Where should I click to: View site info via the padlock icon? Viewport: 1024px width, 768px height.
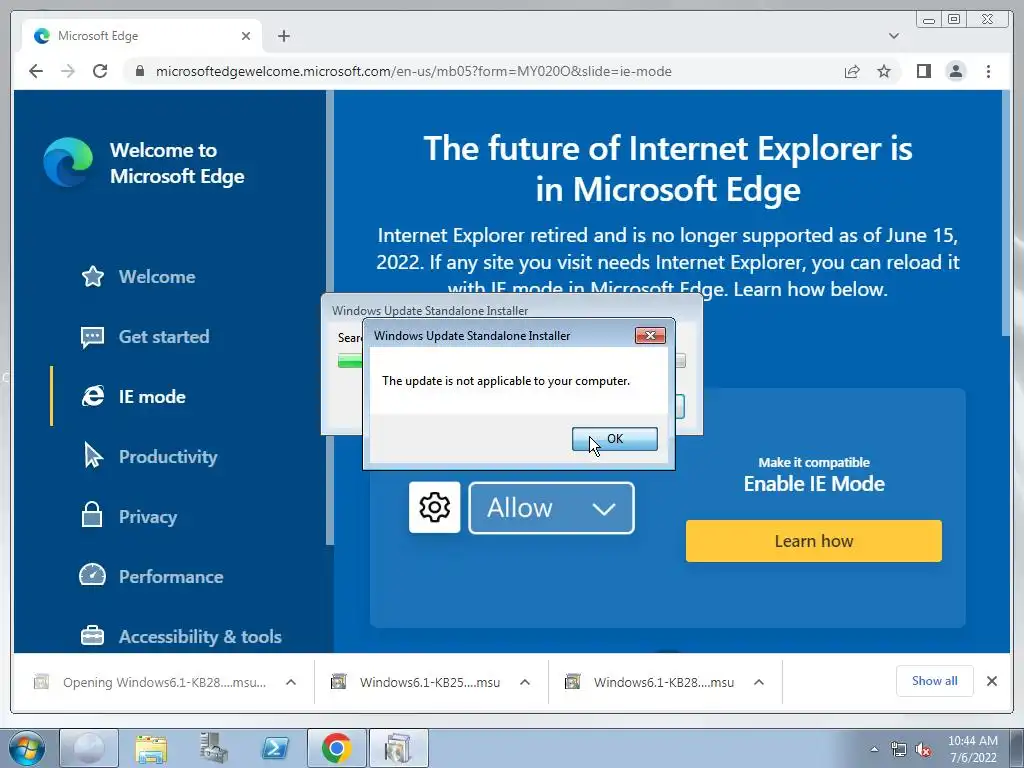coord(139,71)
